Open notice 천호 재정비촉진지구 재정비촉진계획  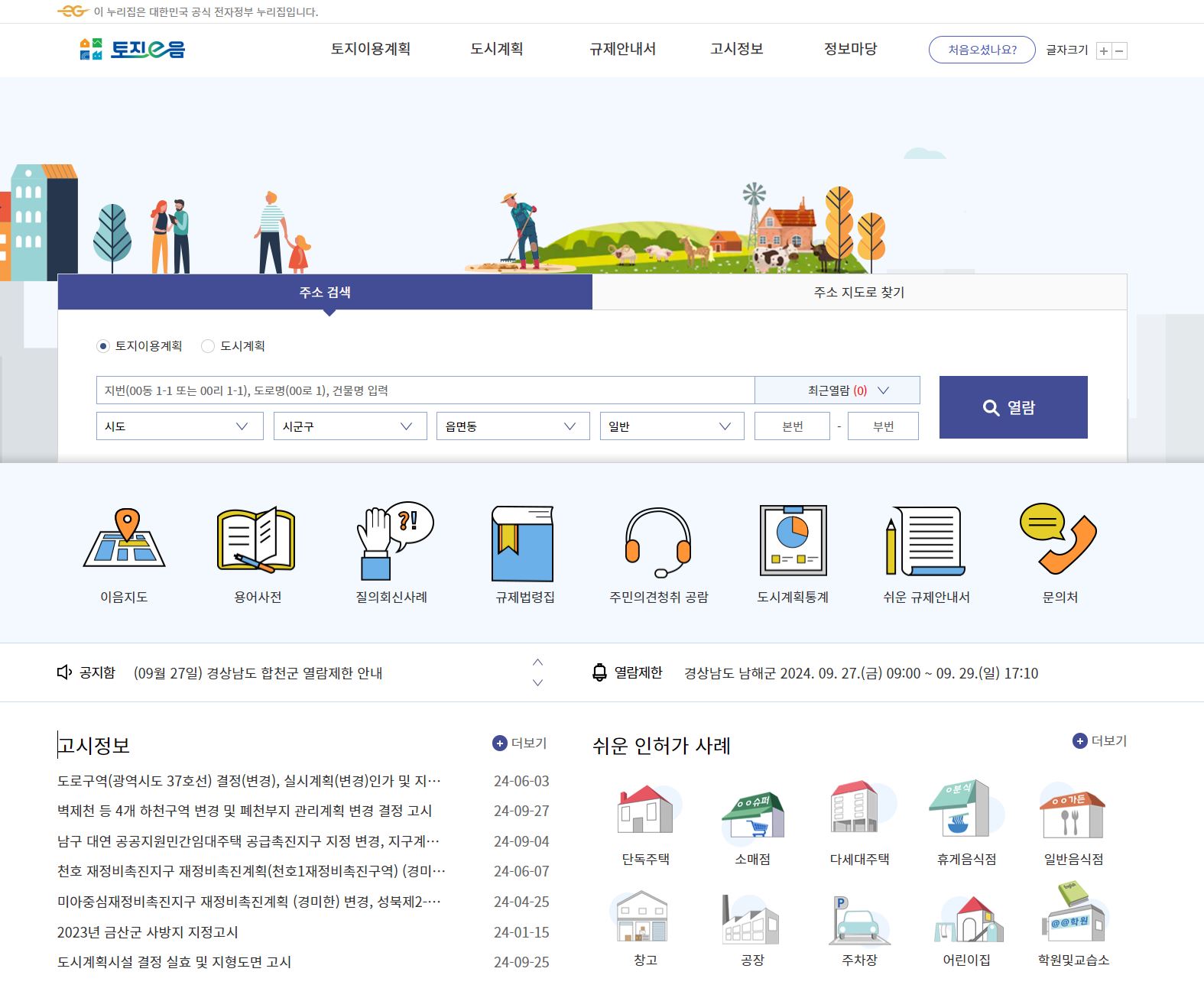pos(252,871)
